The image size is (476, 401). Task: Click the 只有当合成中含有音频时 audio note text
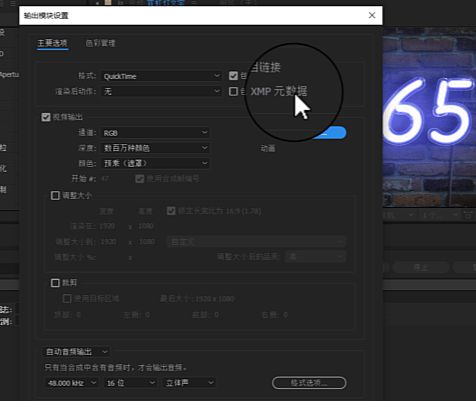[x=116, y=368]
